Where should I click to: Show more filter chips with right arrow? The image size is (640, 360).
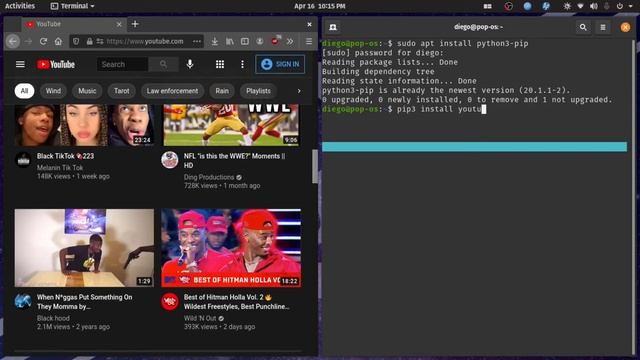point(299,91)
